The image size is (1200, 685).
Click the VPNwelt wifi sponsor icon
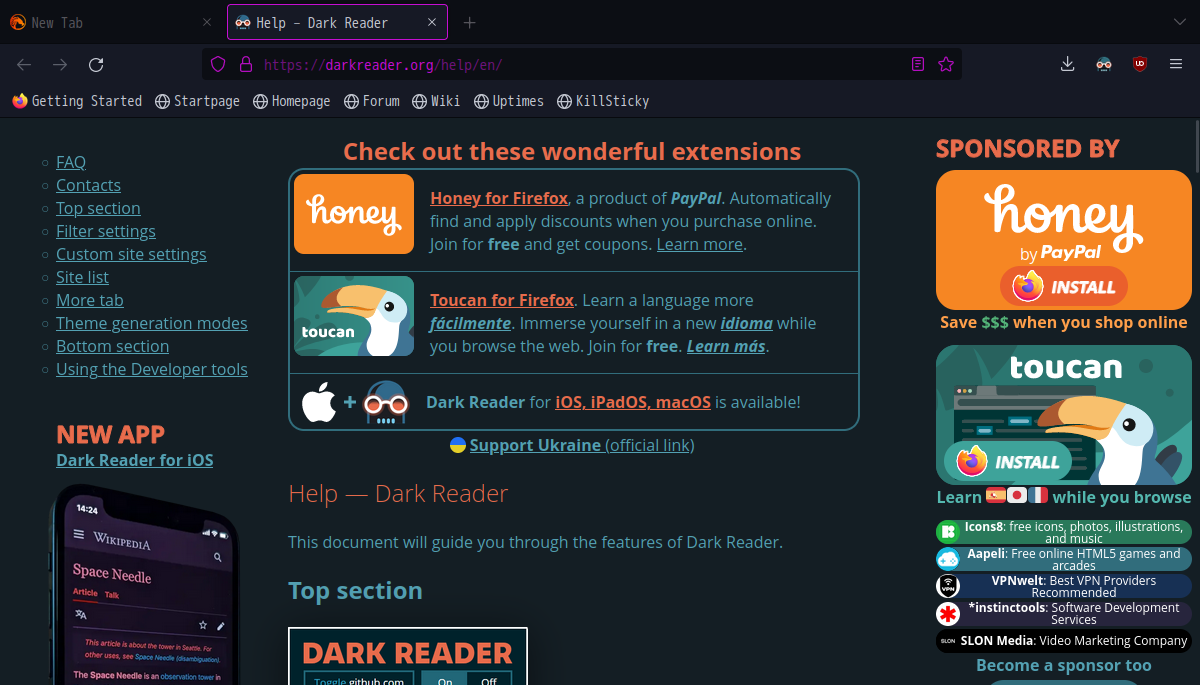(x=948, y=586)
